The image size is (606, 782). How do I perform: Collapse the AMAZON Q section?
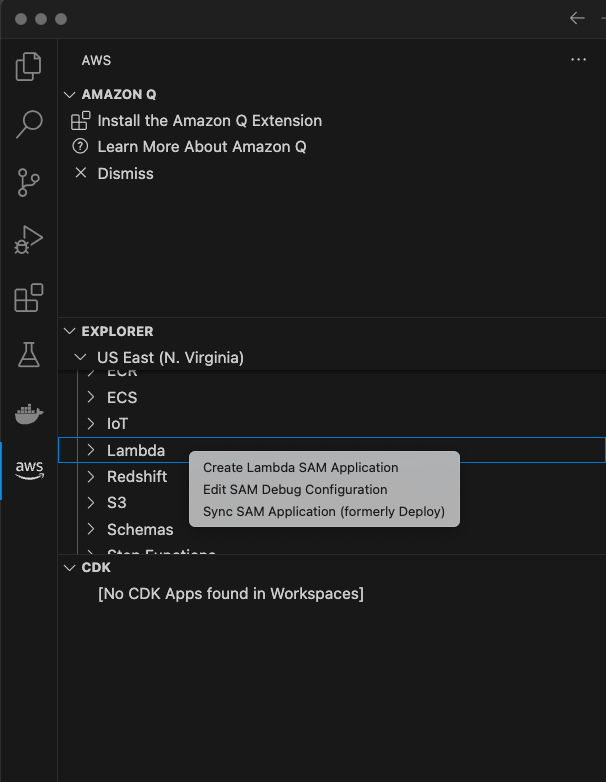coord(70,94)
